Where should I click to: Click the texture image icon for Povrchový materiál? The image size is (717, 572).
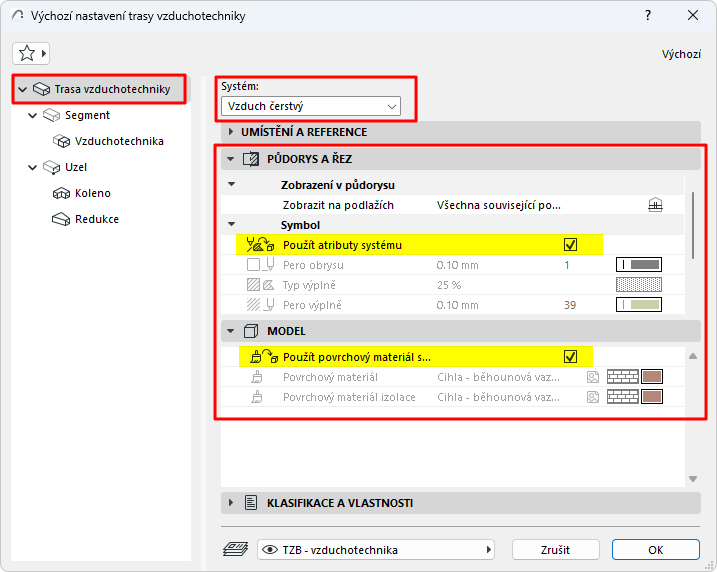click(593, 377)
